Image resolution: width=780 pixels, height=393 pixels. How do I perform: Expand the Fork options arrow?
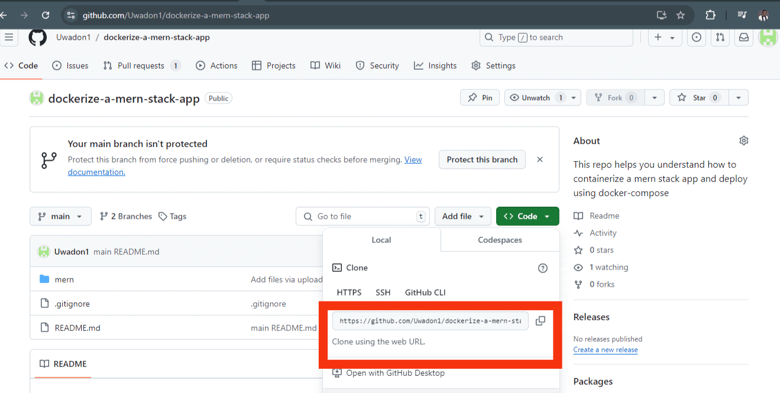(655, 98)
